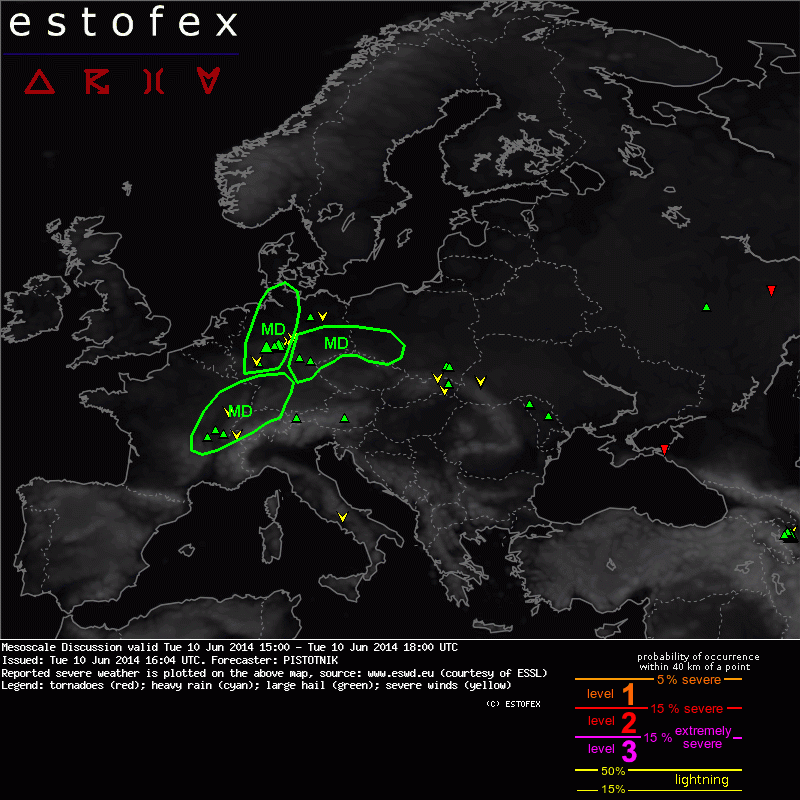
Task: Click the magenta level 3 legend number
Action: [628, 750]
